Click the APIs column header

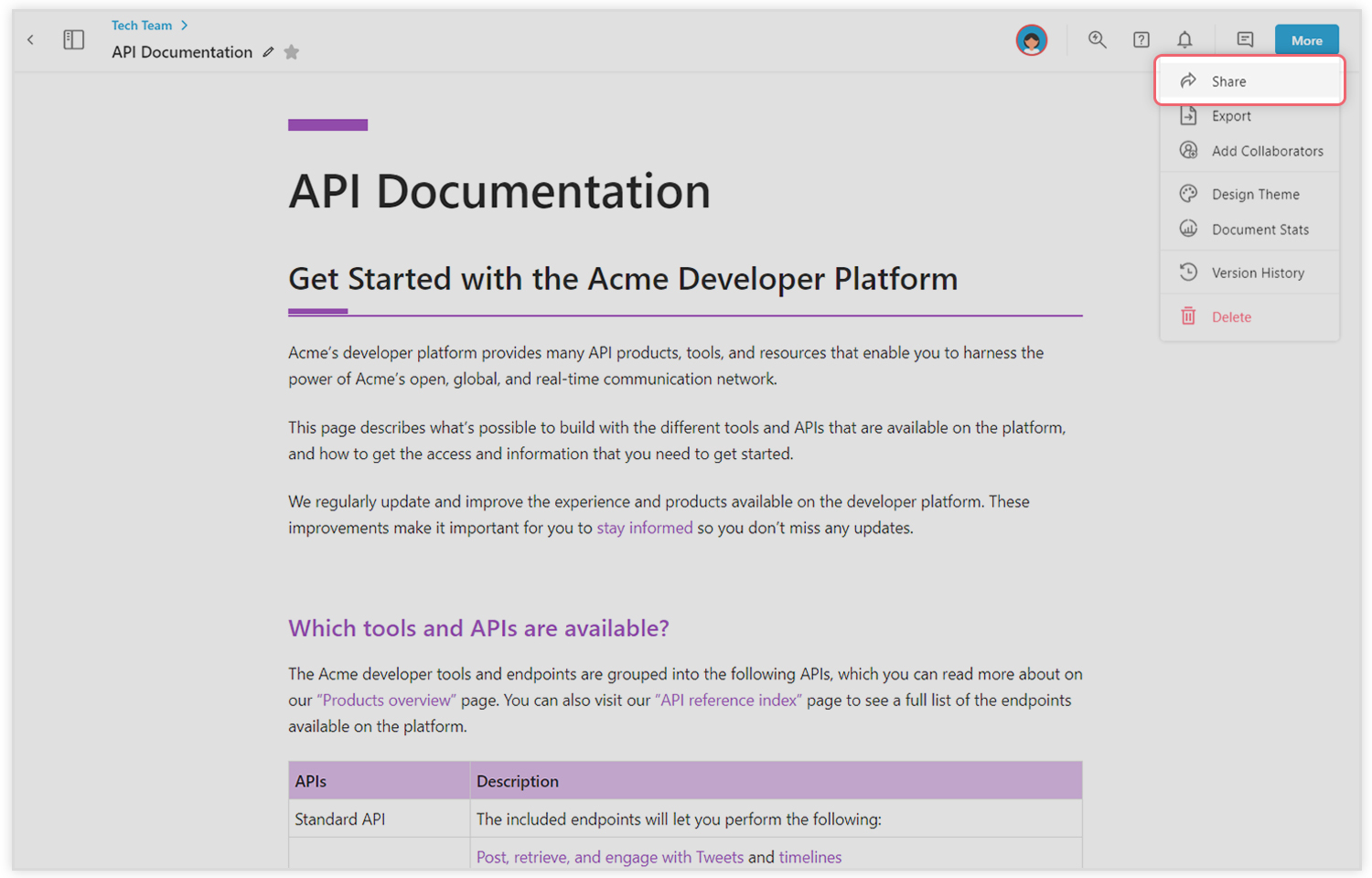(379, 781)
